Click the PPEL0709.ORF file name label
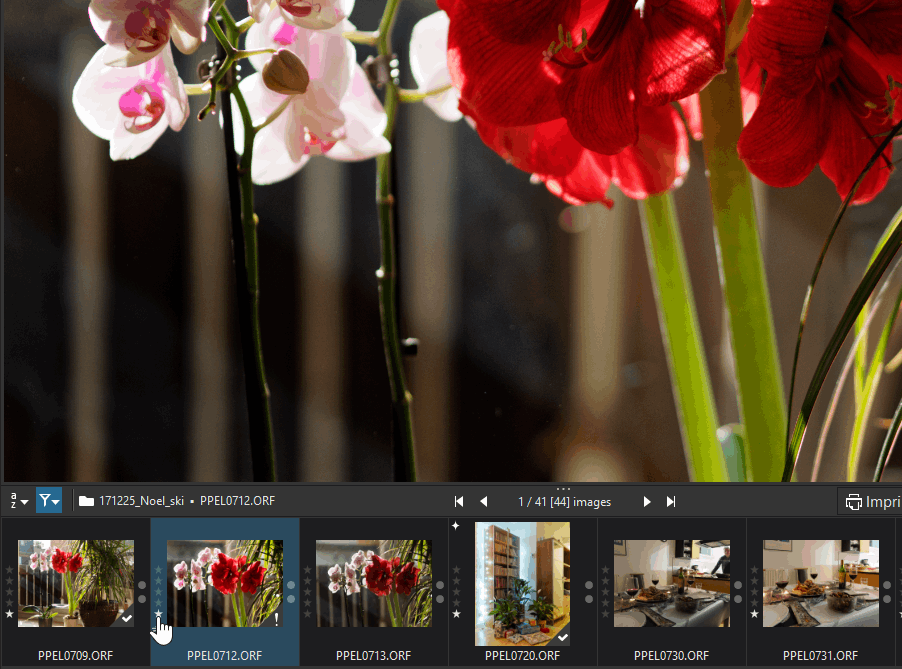This screenshot has height=669, width=902. [75, 656]
